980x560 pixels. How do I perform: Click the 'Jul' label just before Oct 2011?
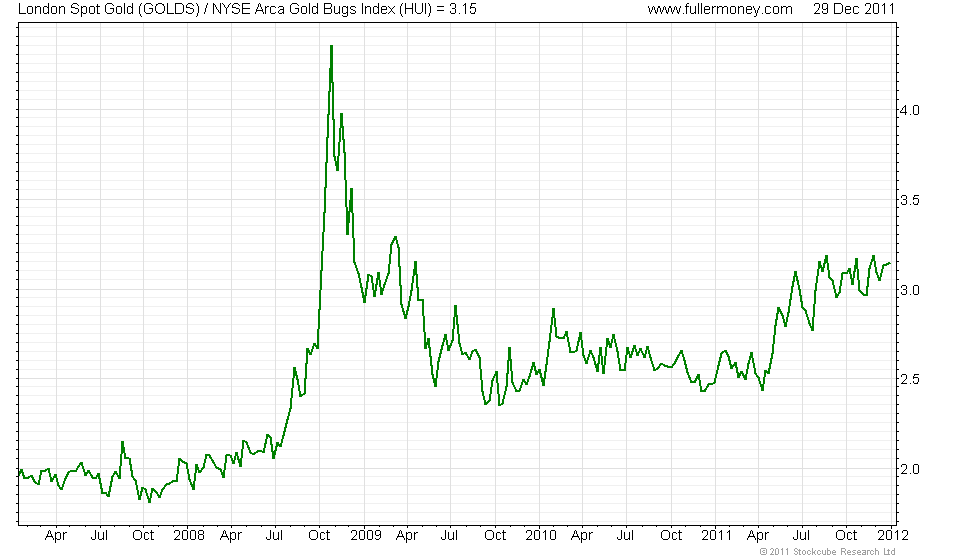pyautogui.click(x=801, y=536)
